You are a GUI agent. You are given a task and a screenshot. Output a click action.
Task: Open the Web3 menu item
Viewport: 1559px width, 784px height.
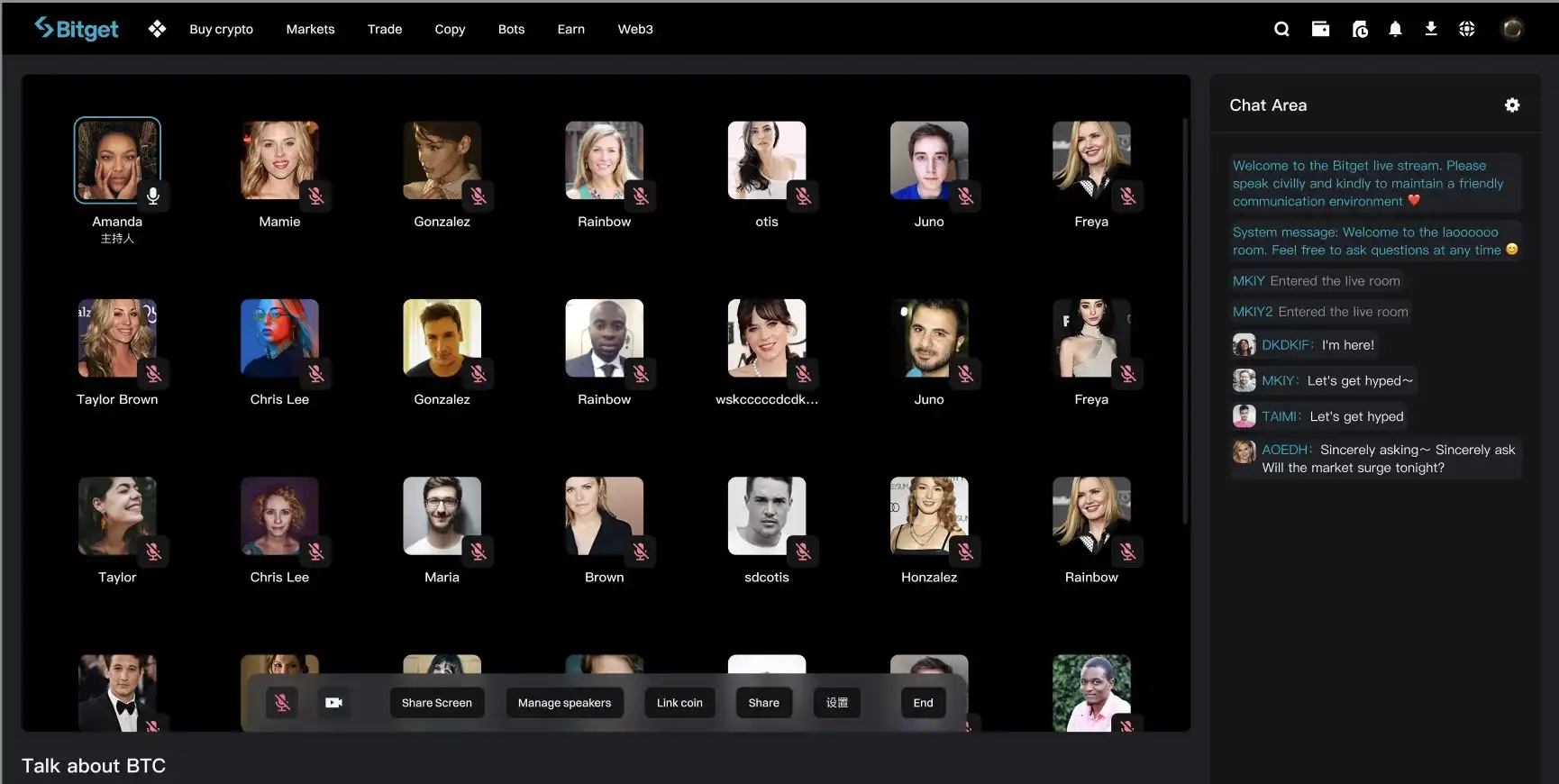(x=635, y=29)
